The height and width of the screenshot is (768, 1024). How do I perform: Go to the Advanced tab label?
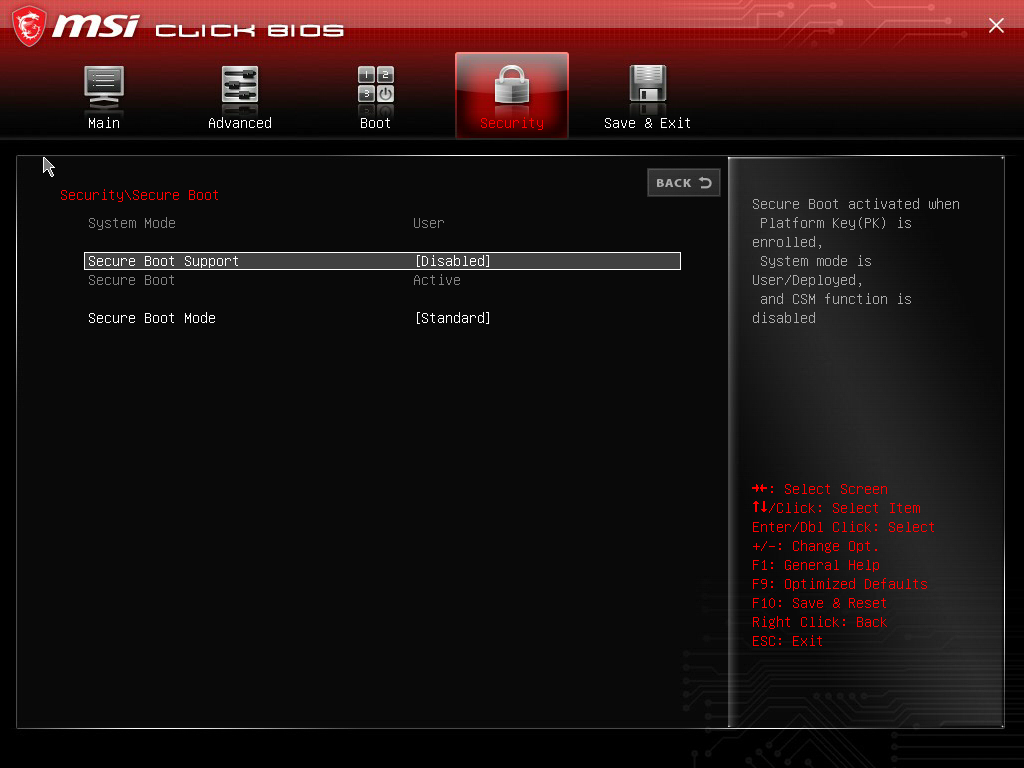click(x=240, y=123)
